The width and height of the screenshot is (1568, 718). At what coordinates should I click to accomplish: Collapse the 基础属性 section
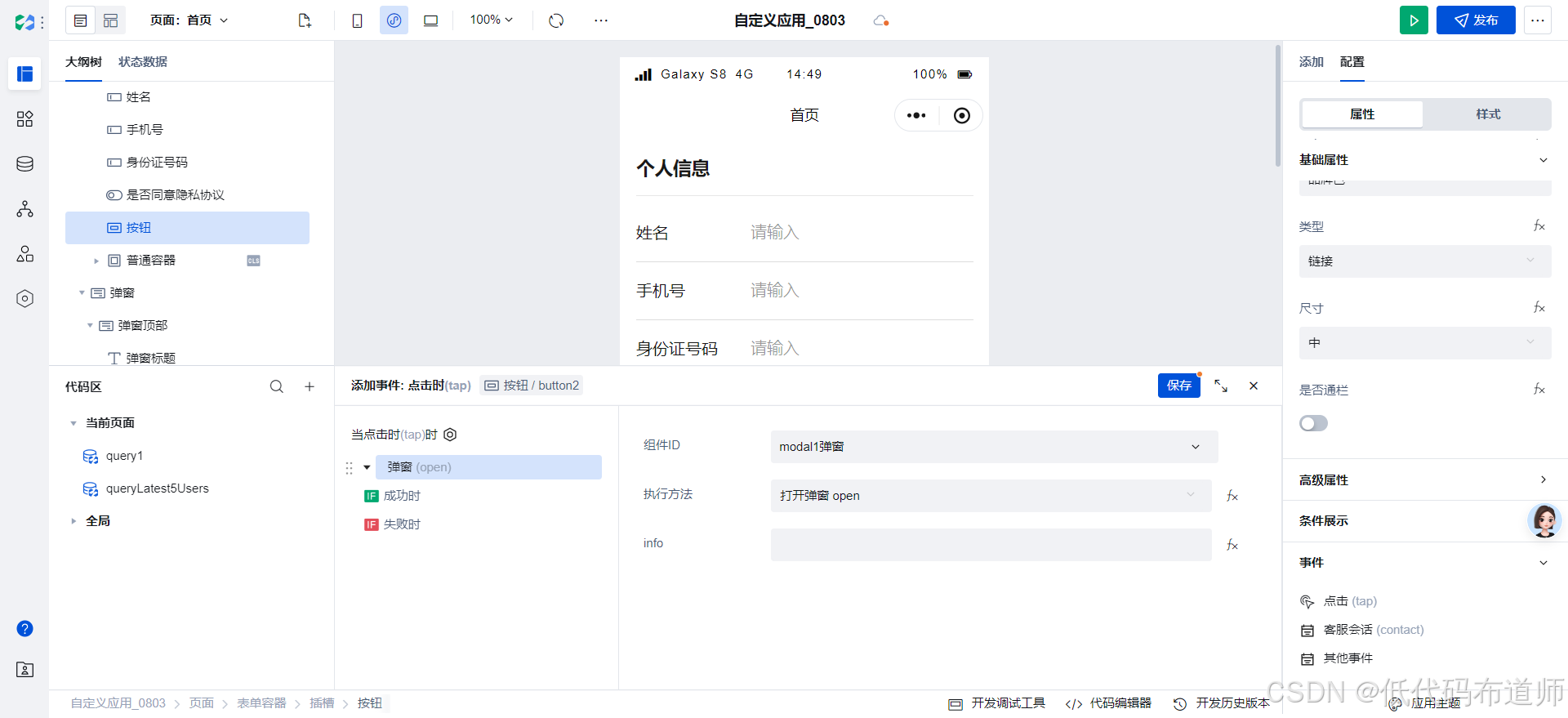click(x=1543, y=160)
